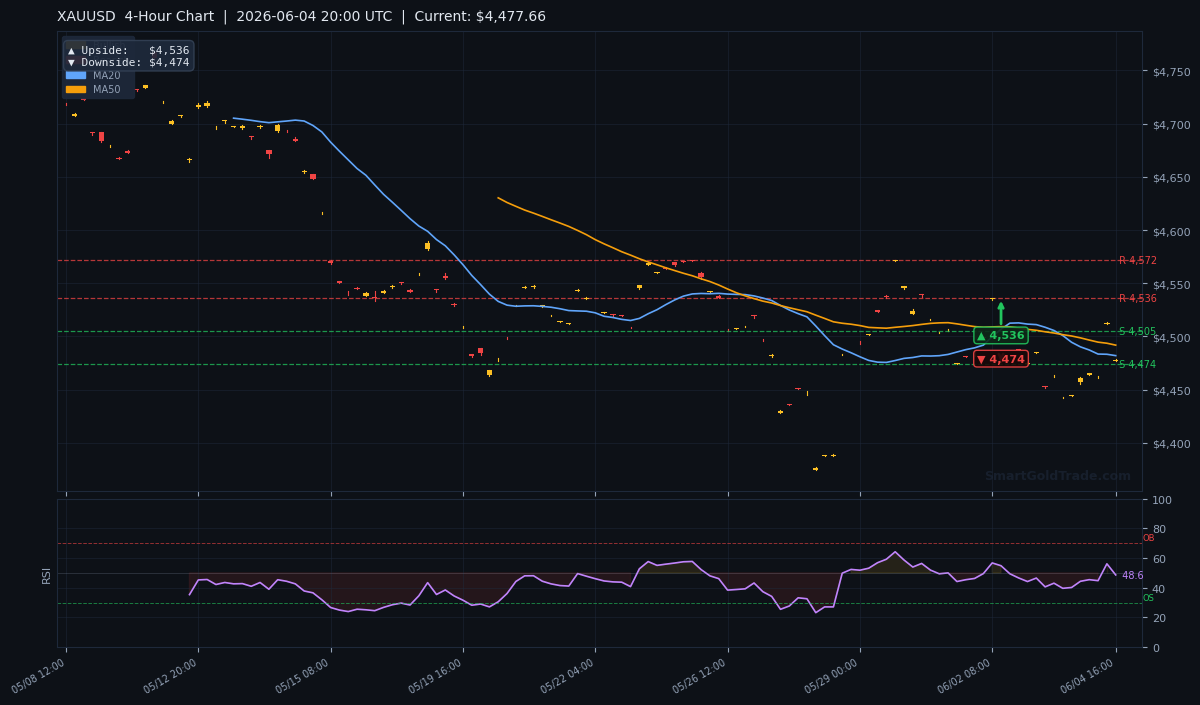The width and height of the screenshot is (1200, 705).
Task: Click the $4,700 price axis label
Action: click(x=1172, y=125)
